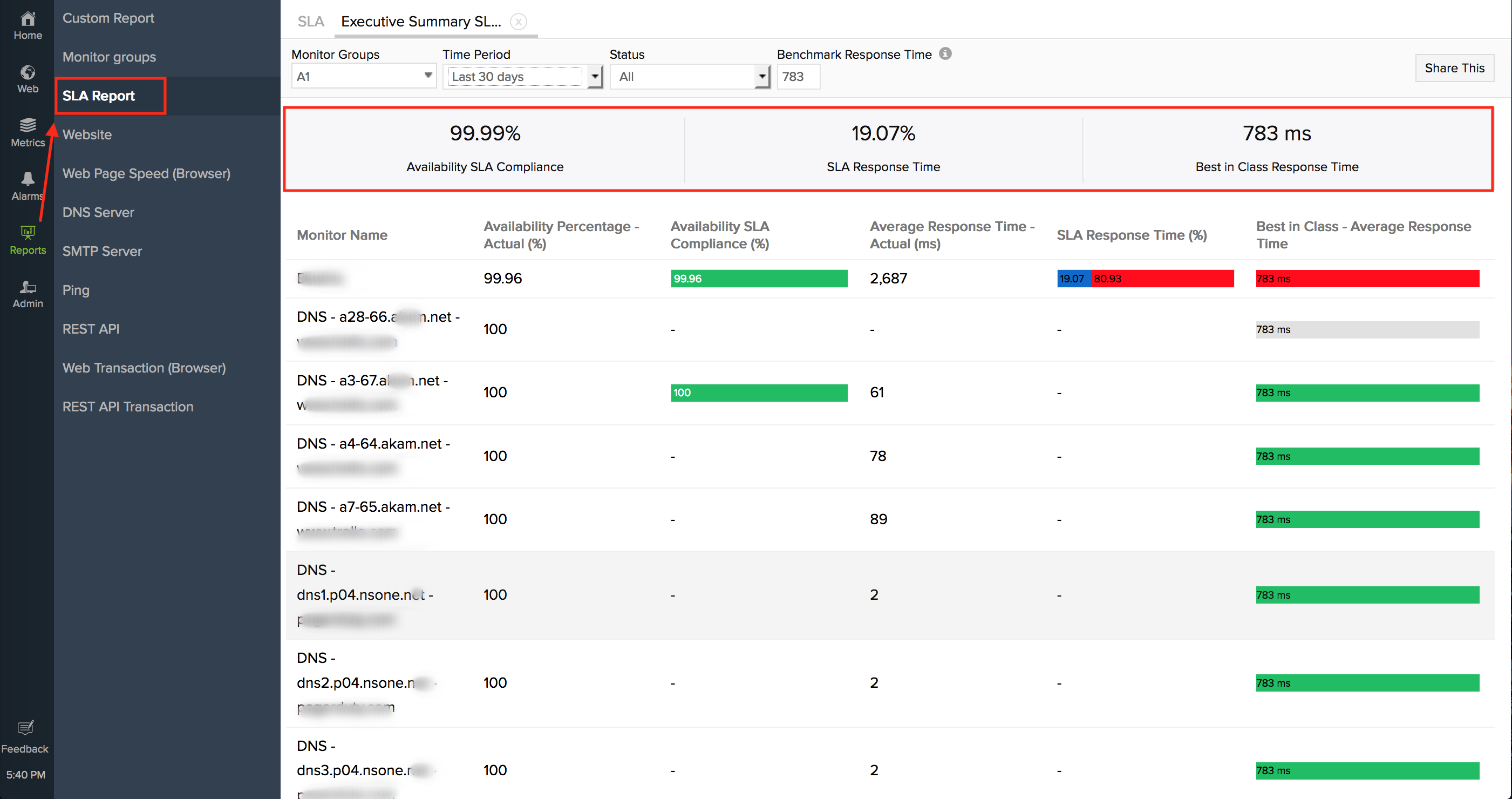Viewport: 1512px width, 799px height.
Task: Open the Time Period dropdown
Action: pyautogui.click(x=595, y=76)
